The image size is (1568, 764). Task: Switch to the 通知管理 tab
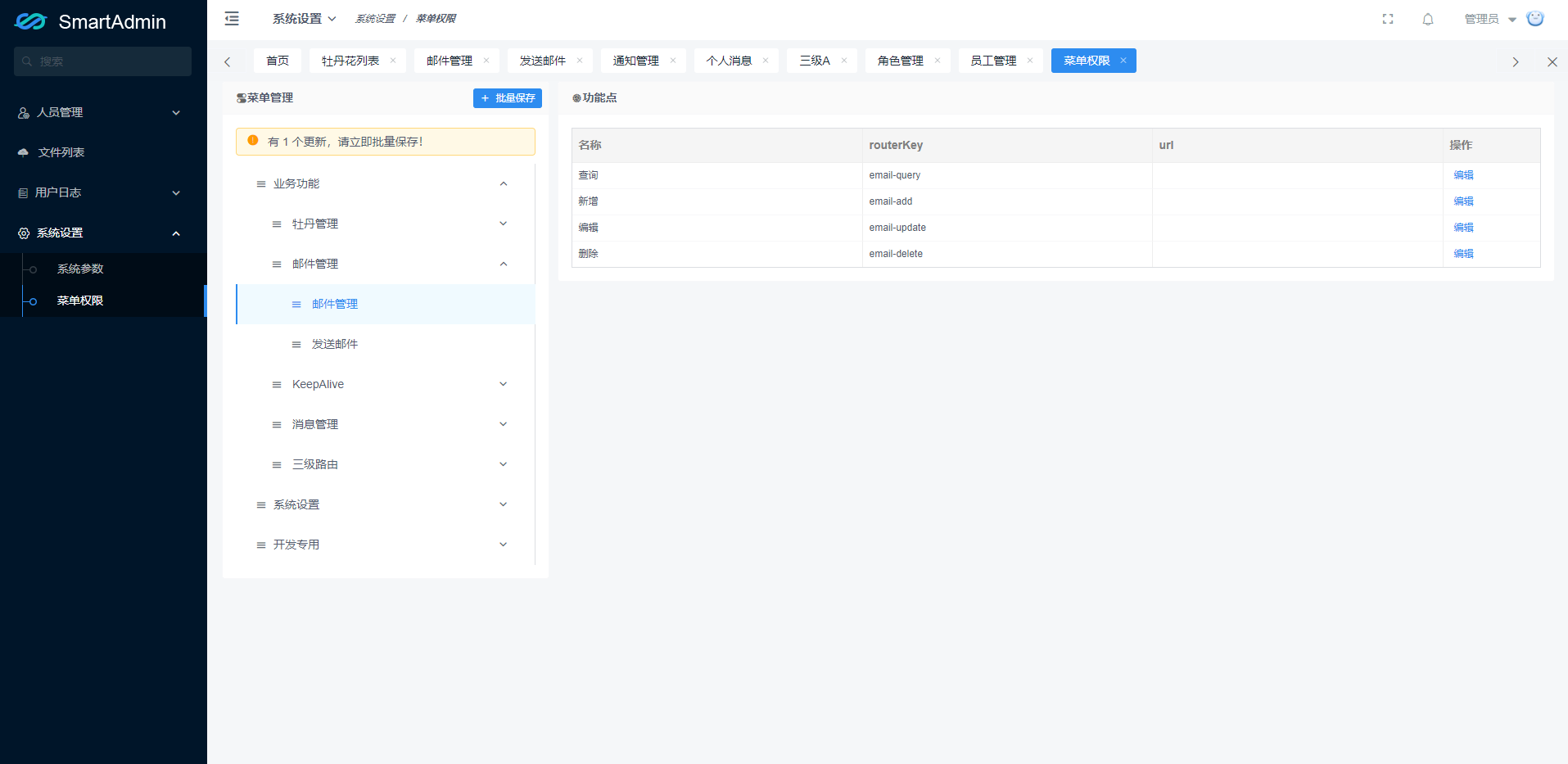635,61
